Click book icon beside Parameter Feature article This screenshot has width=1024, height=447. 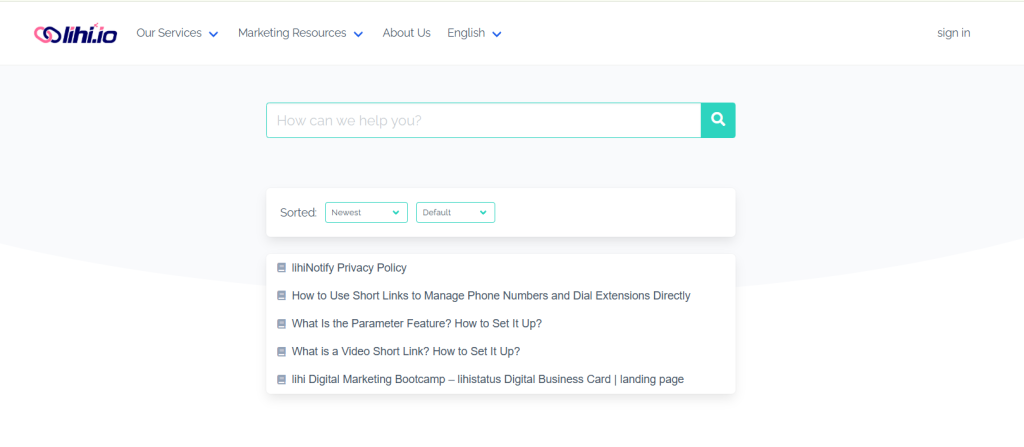click(x=282, y=324)
